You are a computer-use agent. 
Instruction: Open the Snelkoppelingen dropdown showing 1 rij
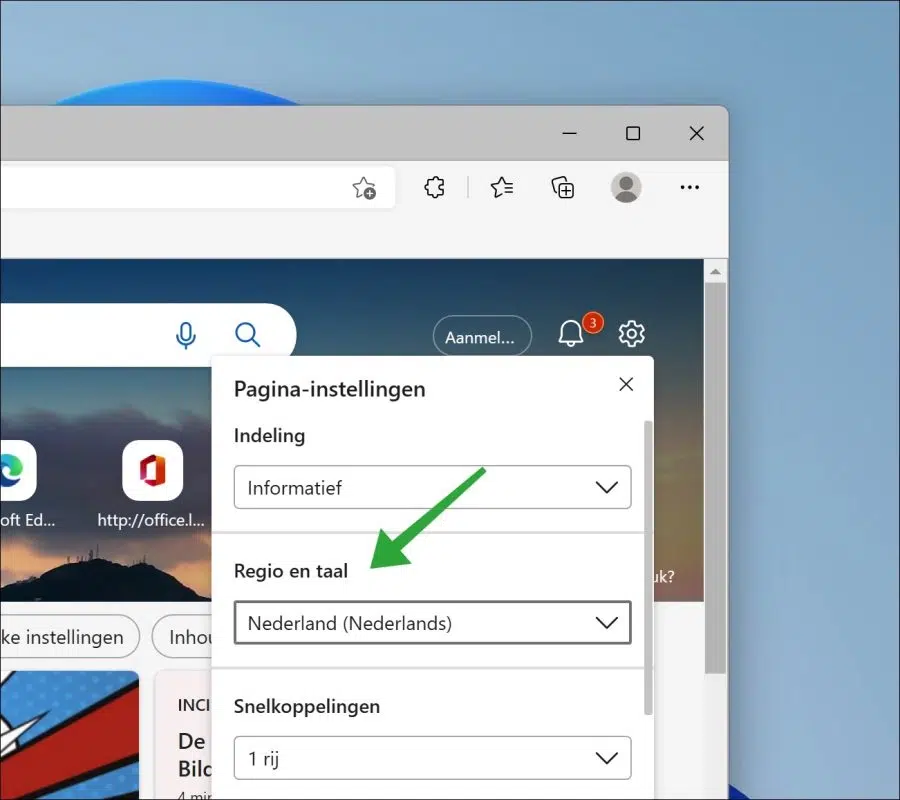click(x=433, y=758)
